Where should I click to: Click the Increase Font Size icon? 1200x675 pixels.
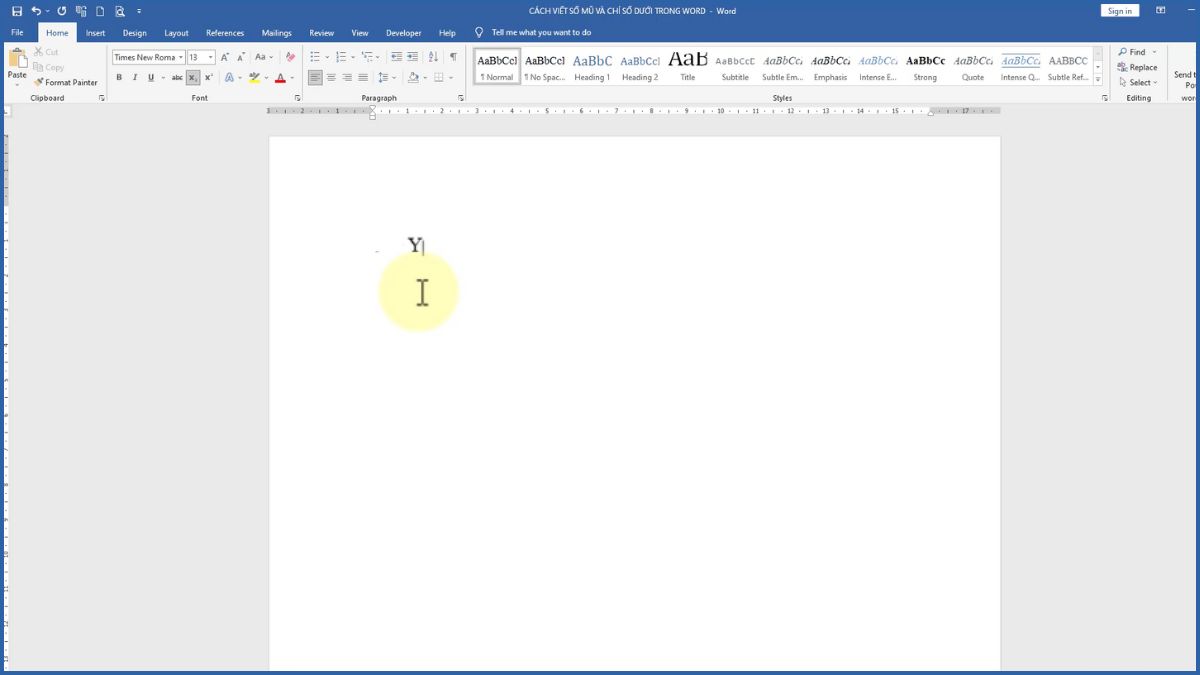225,57
